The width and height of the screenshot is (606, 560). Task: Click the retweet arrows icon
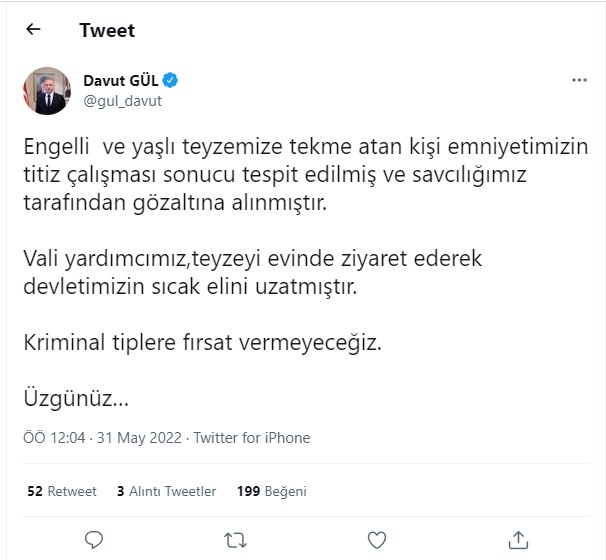(x=235, y=540)
